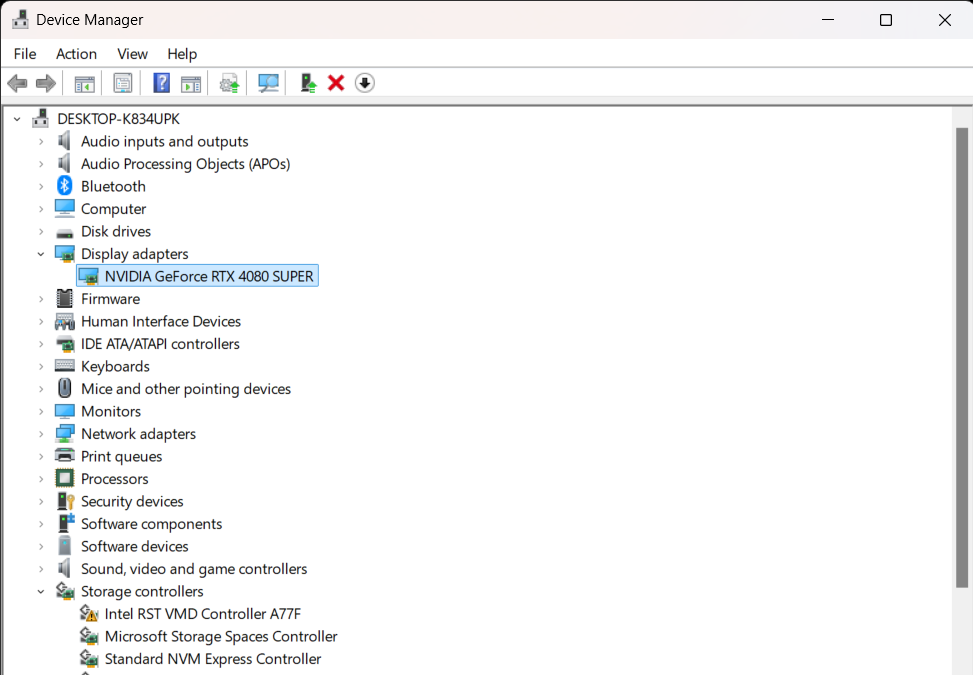Click the Network adapters icon
Image resolution: width=973 pixels, height=675 pixels.
65,434
